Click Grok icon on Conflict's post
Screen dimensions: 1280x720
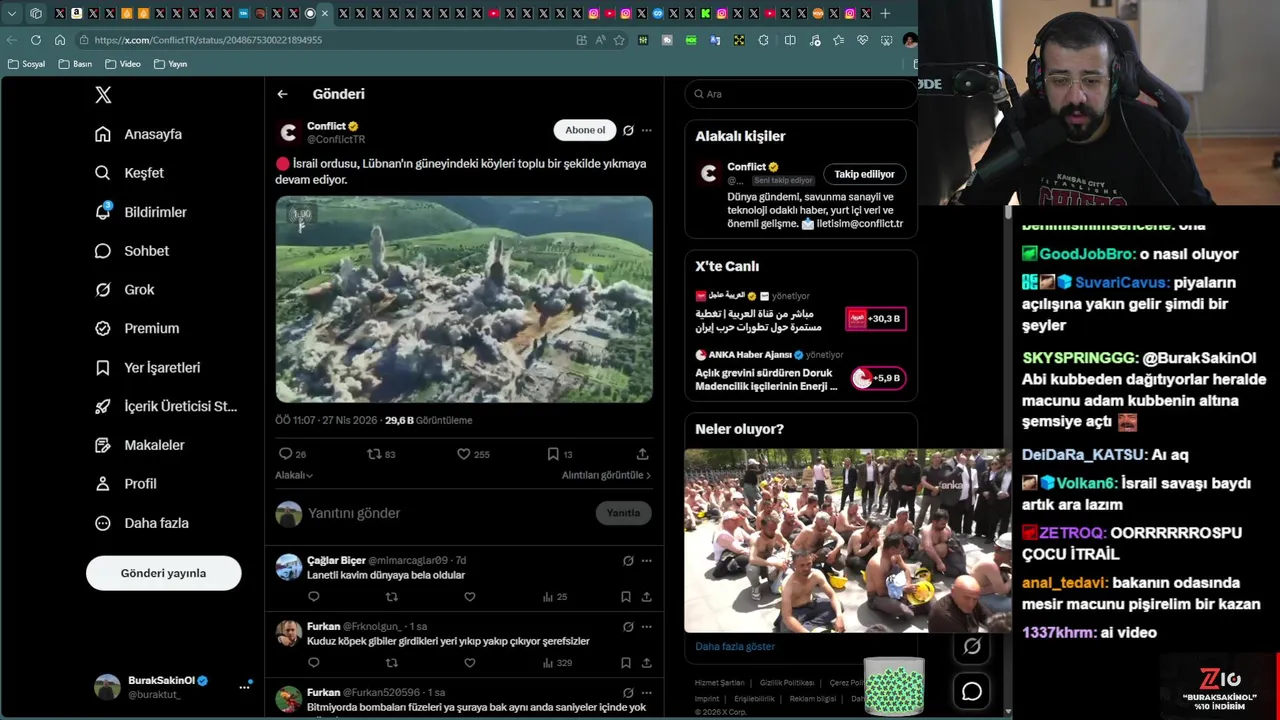click(x=628, y=130)
